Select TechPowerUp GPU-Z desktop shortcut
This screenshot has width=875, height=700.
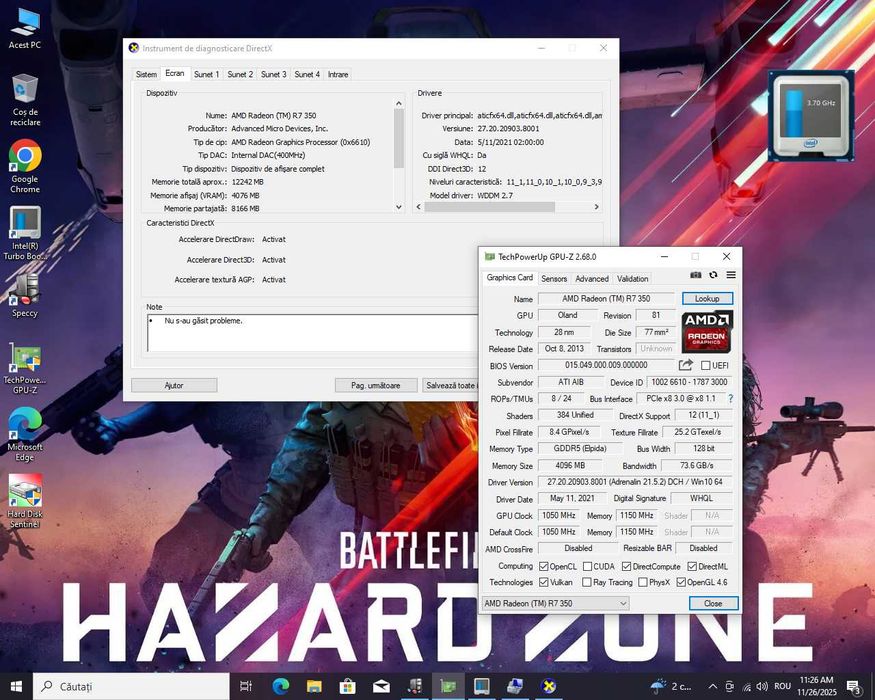pos(25,368)
